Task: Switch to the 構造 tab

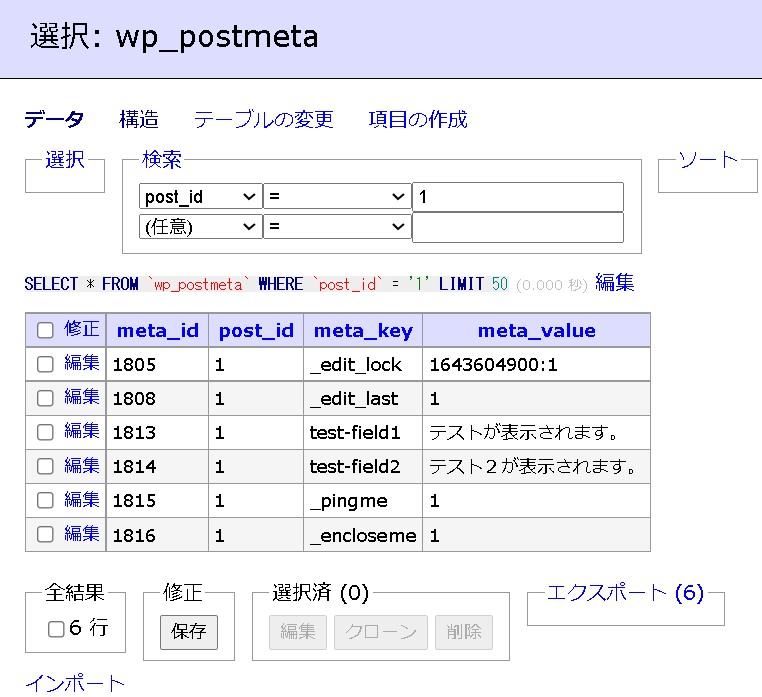Action: coord(138,120)
